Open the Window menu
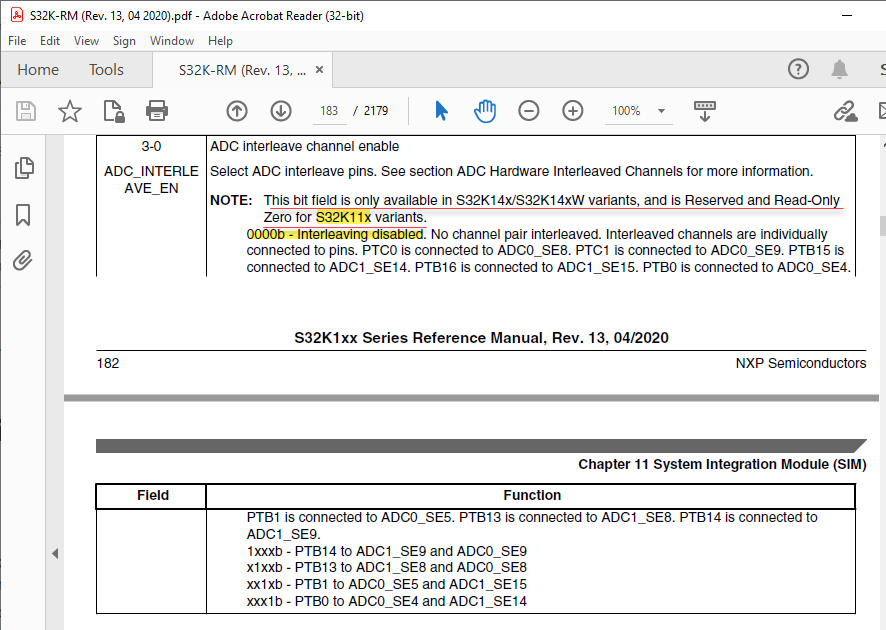Image resolution: width=886 pixels, height=630 pixels. click(x=172, y=41)
